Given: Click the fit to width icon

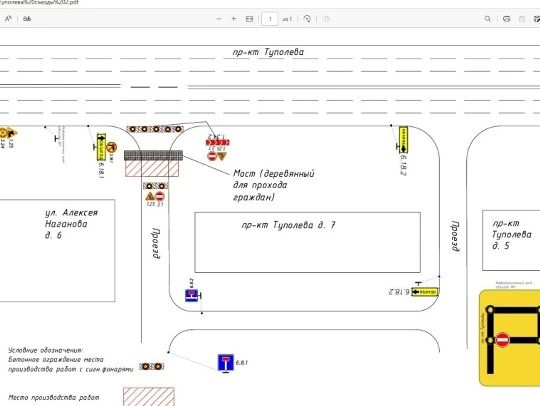Looking at the screenshot, I should pos(249,19).
